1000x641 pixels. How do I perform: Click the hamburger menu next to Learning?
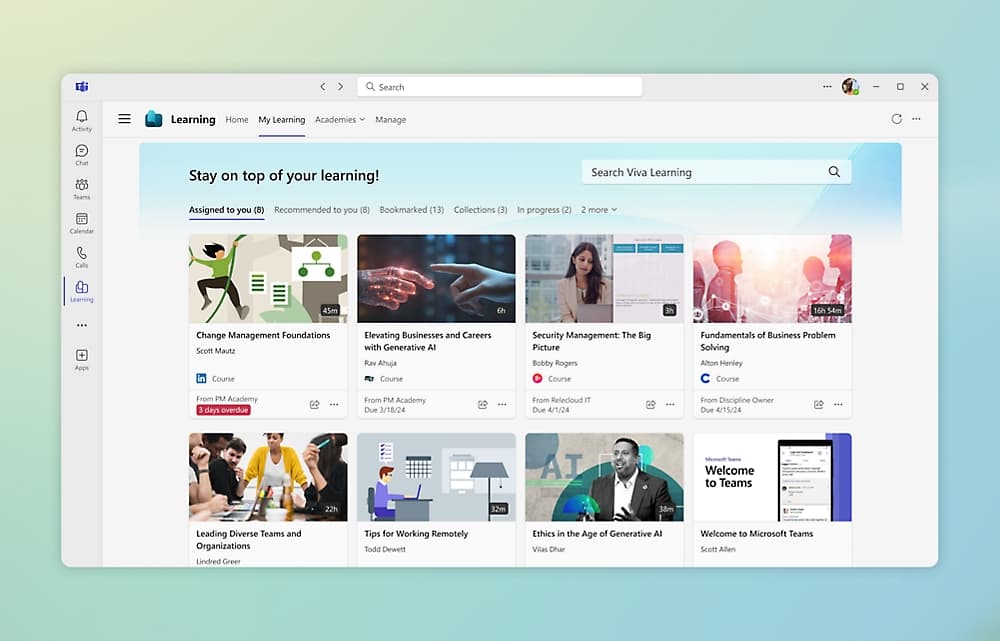coord(124,119)
